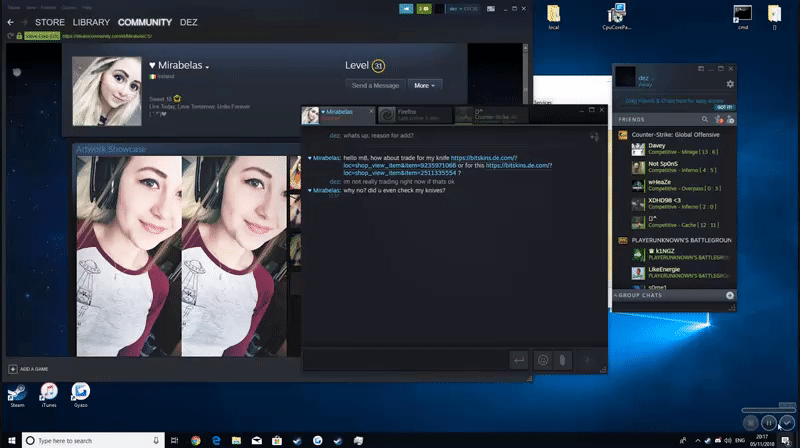Click Send a Message button

click(375, 85)
